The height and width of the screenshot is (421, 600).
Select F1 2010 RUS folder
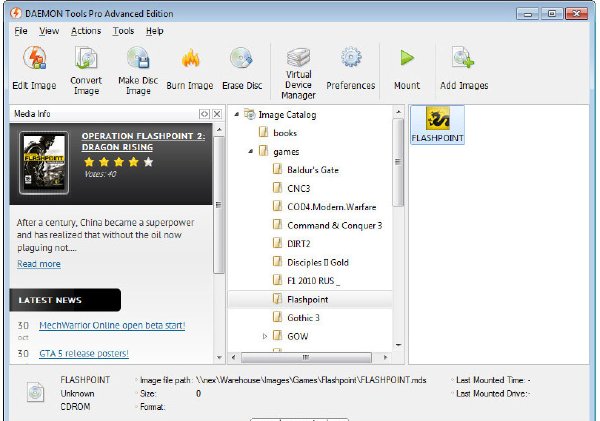(x=313, y=281)
